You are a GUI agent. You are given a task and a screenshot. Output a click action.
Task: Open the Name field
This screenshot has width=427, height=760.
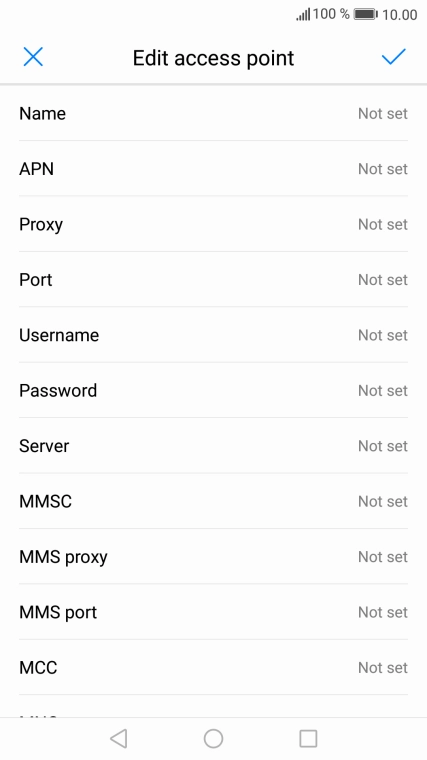tap(213, 113)
